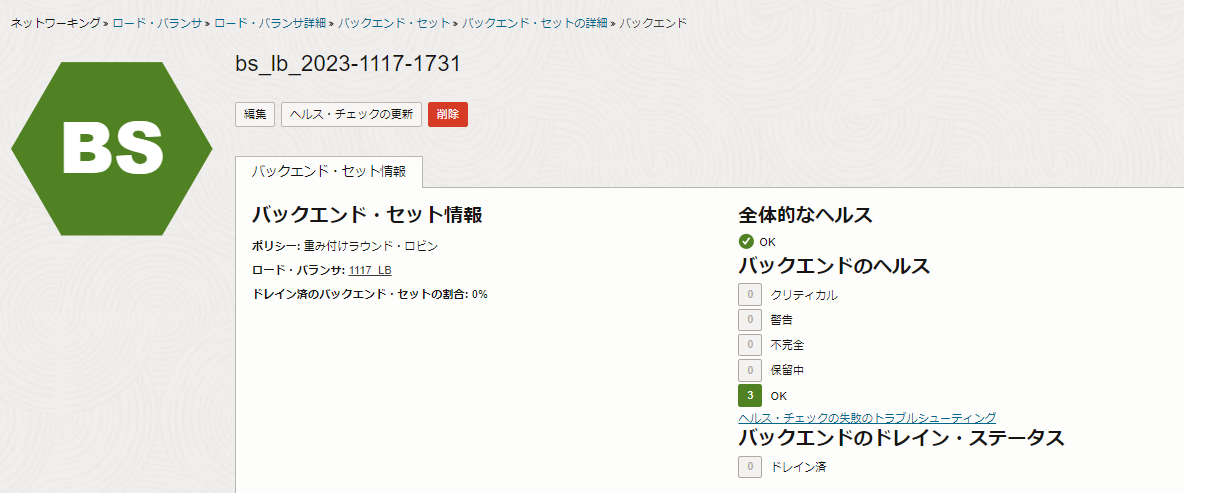Open the 1117_LB load balancer link
Viewport: 1210px width, 493px height.
pyautogui.click(x=370, y=270)
